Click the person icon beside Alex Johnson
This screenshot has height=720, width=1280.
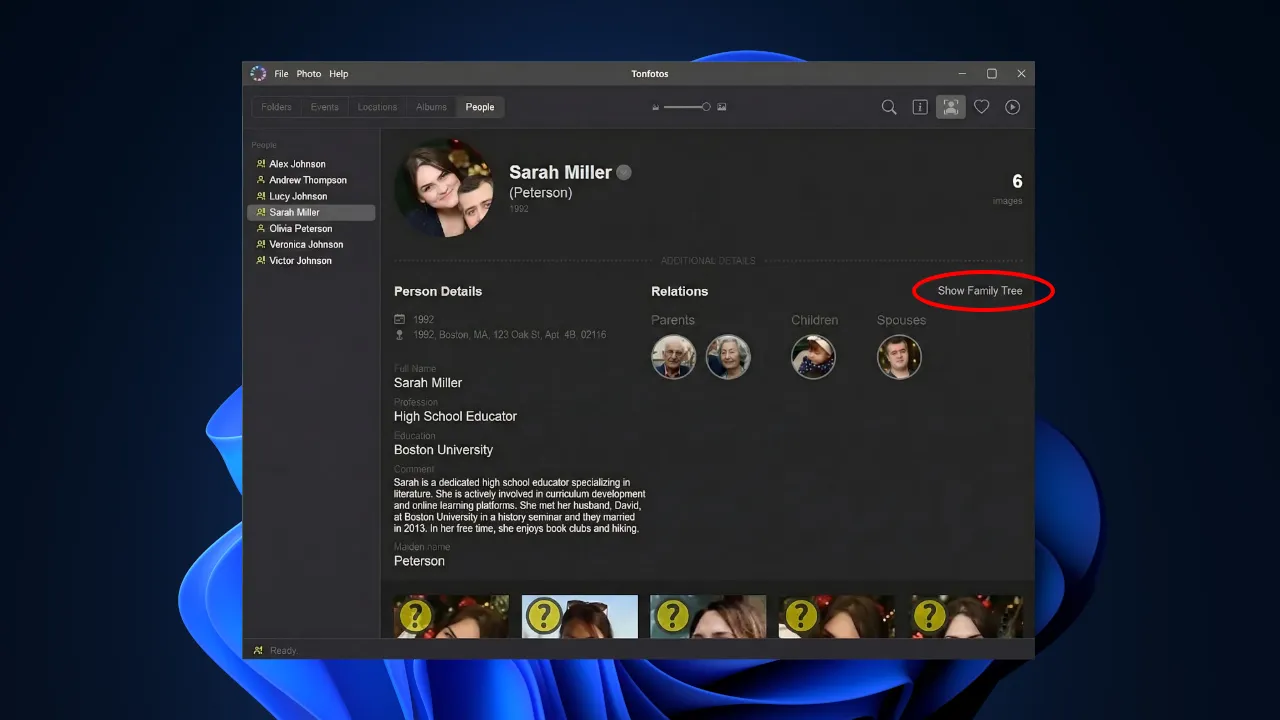(261, 164)
